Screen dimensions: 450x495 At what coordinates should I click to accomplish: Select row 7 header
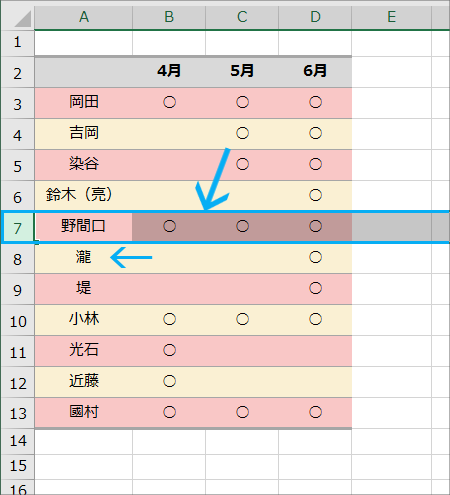point(18,228)
